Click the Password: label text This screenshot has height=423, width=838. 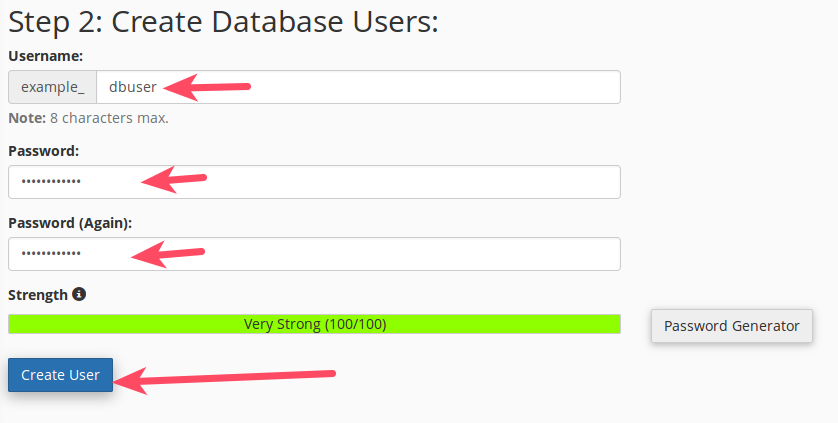coord(43,151)
